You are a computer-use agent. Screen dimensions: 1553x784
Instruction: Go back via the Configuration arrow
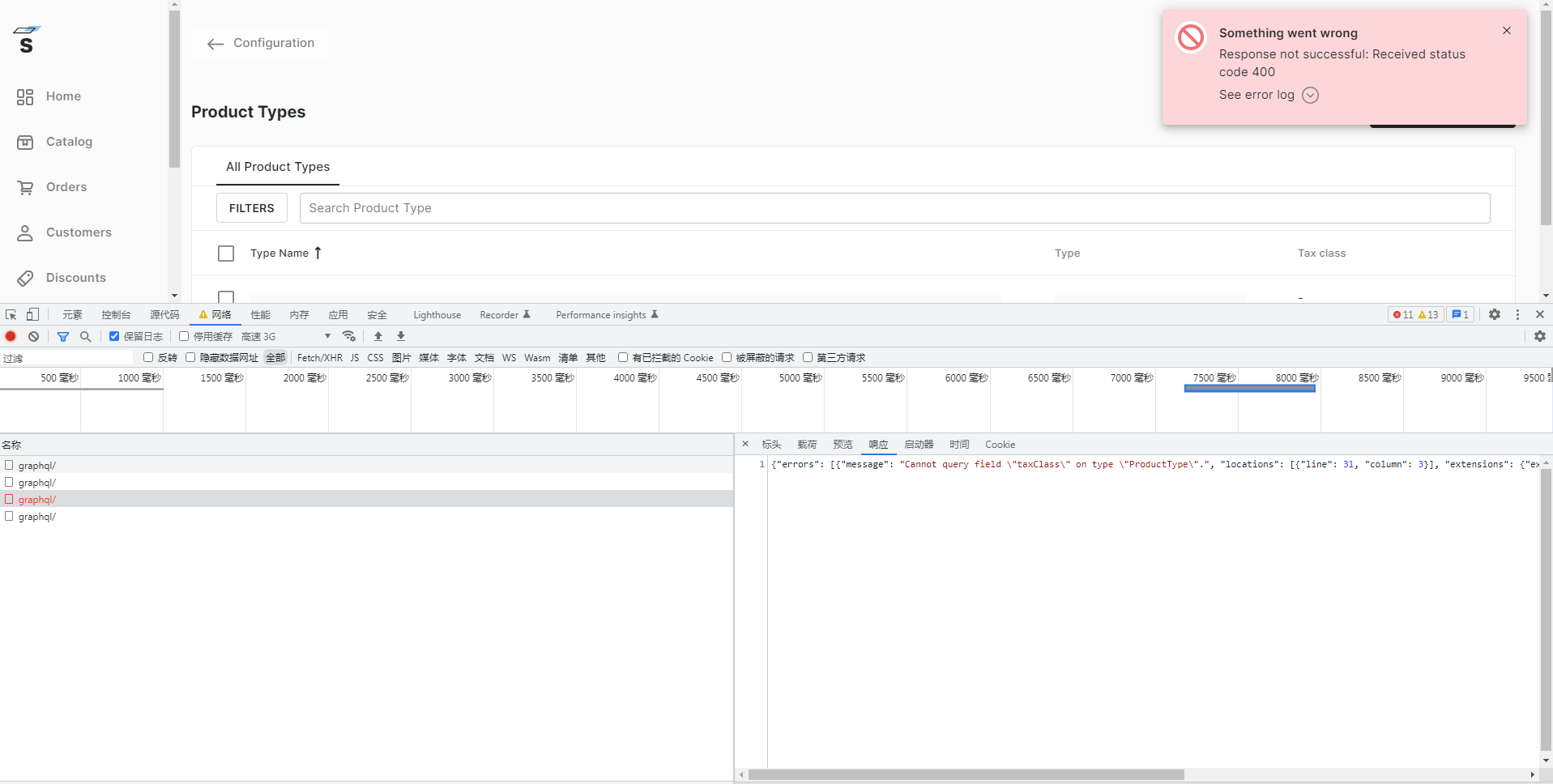coord(215,44)
